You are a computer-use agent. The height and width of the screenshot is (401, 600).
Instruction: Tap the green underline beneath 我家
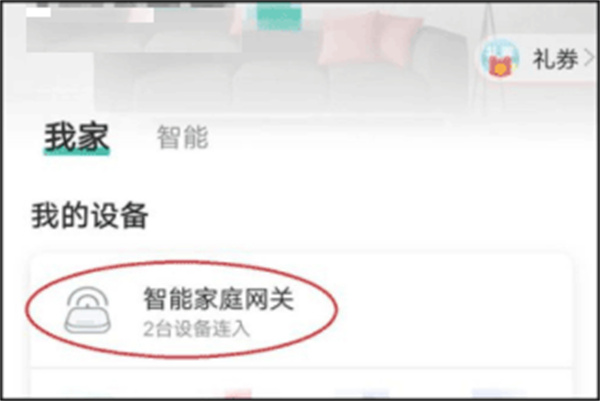pos(77,152)
